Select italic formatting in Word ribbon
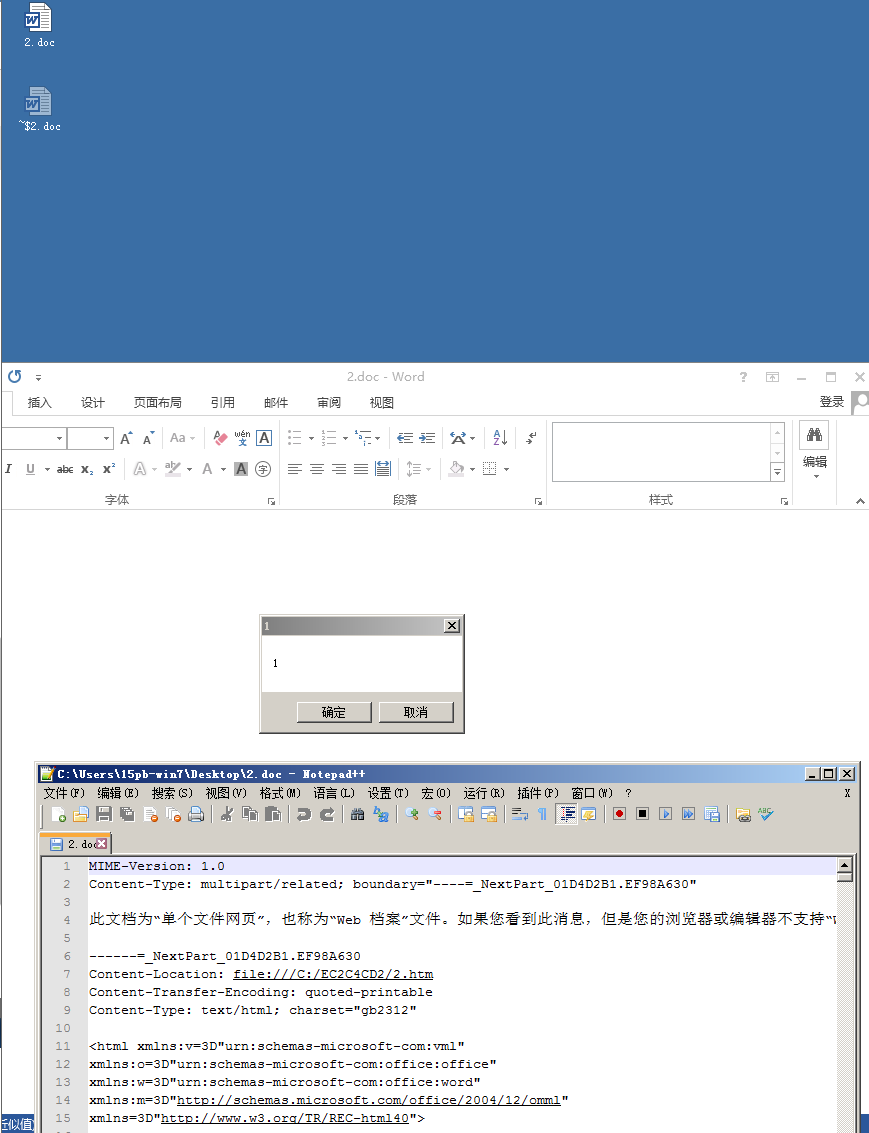The image size is (869, 1133). [9, 468]
